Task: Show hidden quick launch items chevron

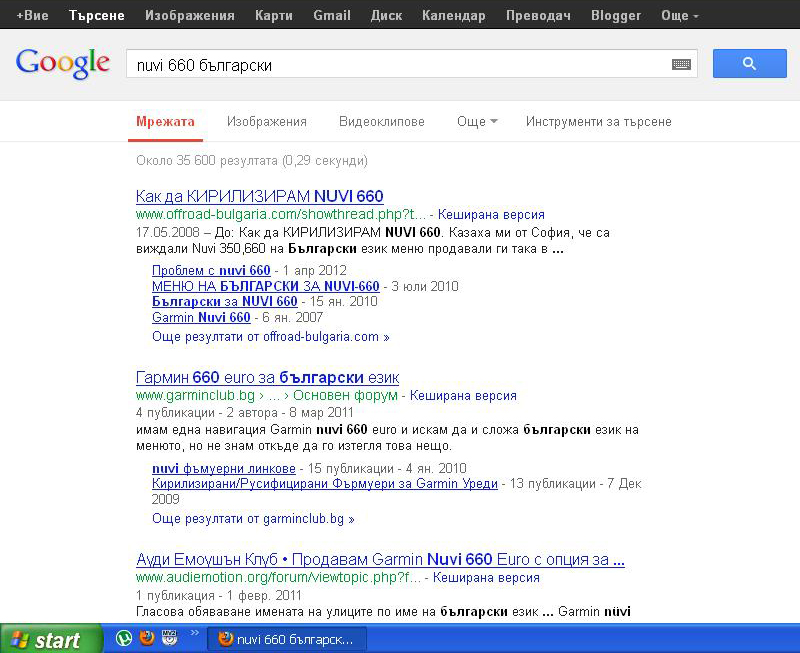Action: click(194, 633)
